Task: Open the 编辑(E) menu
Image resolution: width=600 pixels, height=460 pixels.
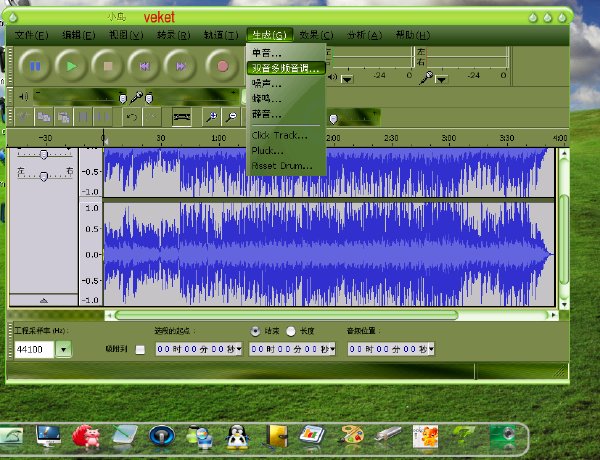Action: click(x=78, y=35)
